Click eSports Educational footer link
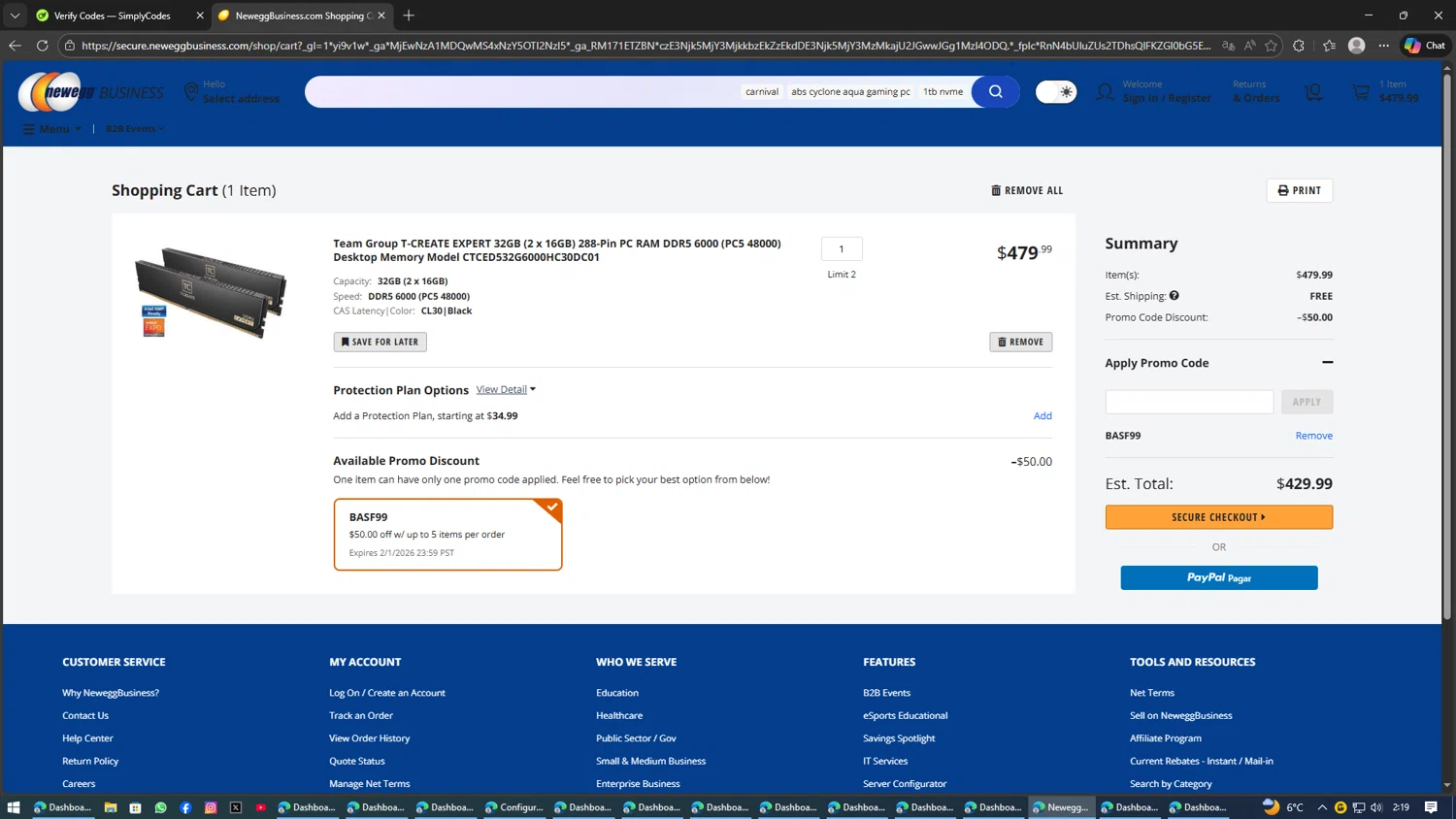The width and height of the screenshot is (1456, 819). tap(906, 715)
